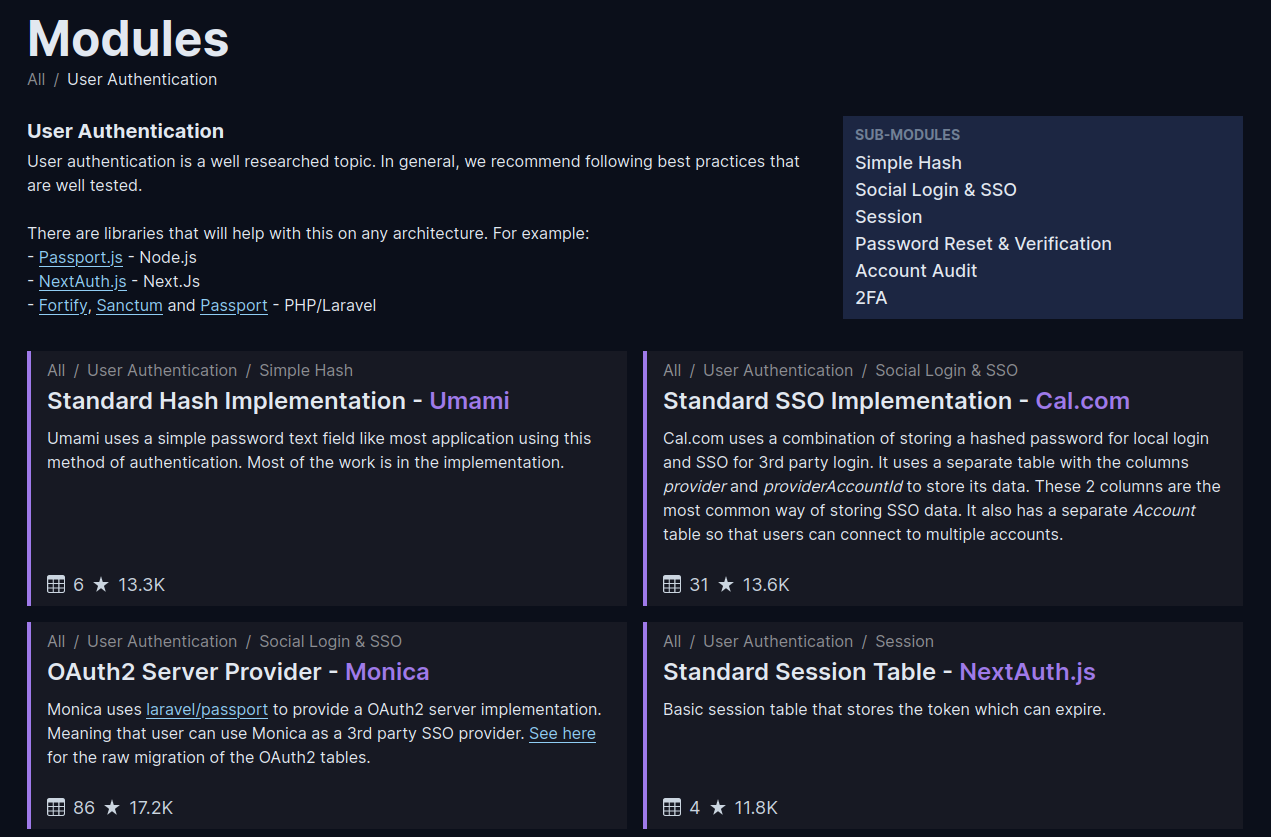Click the table icon in Monica card
This screenshot has width=1271, height=837.
(x=56, y=807)
